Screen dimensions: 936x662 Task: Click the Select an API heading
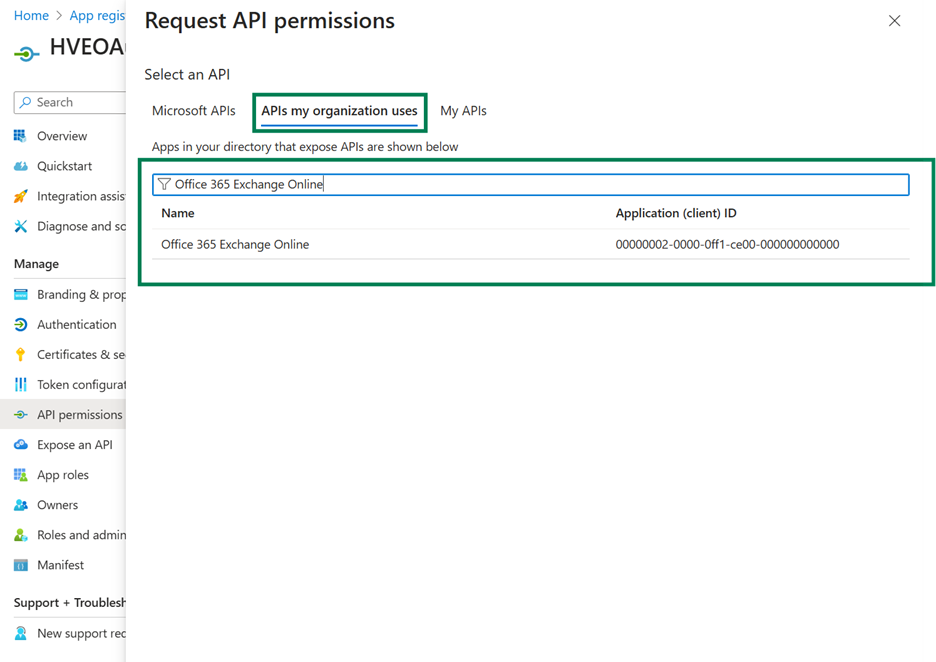187,75
